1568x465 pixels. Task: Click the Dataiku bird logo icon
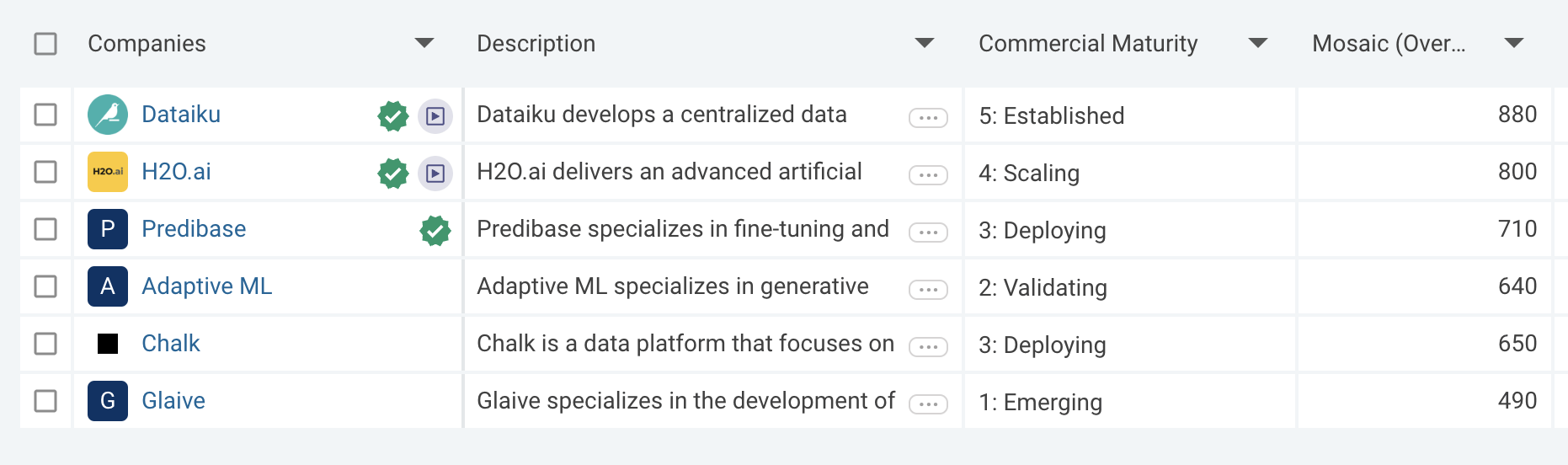tap(108, 115)
